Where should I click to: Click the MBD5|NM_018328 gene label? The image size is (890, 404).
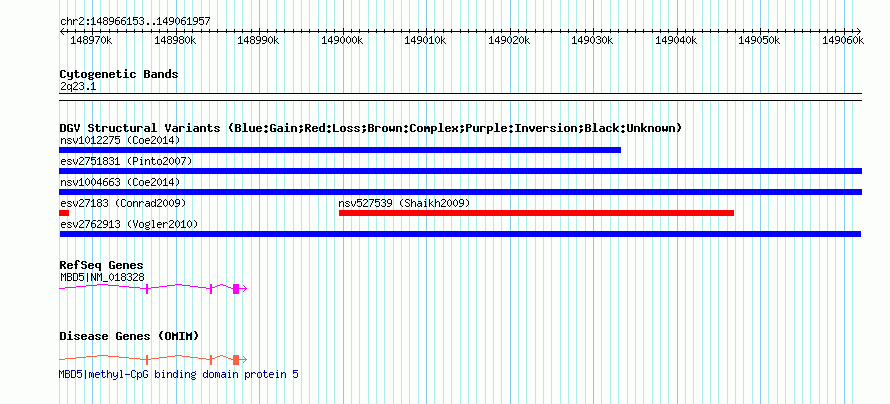(x=102, y=277)
